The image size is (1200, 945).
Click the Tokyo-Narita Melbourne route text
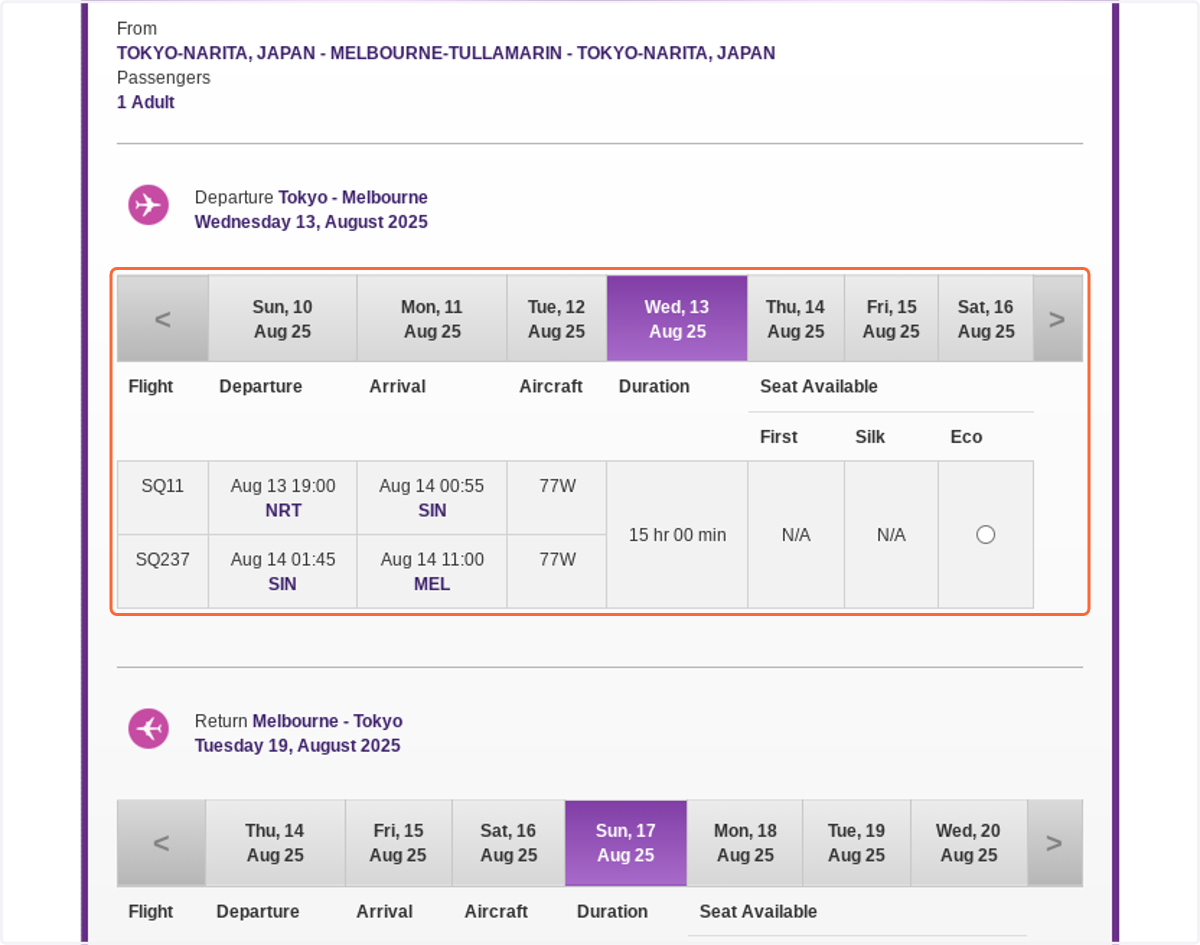point(446,53)
